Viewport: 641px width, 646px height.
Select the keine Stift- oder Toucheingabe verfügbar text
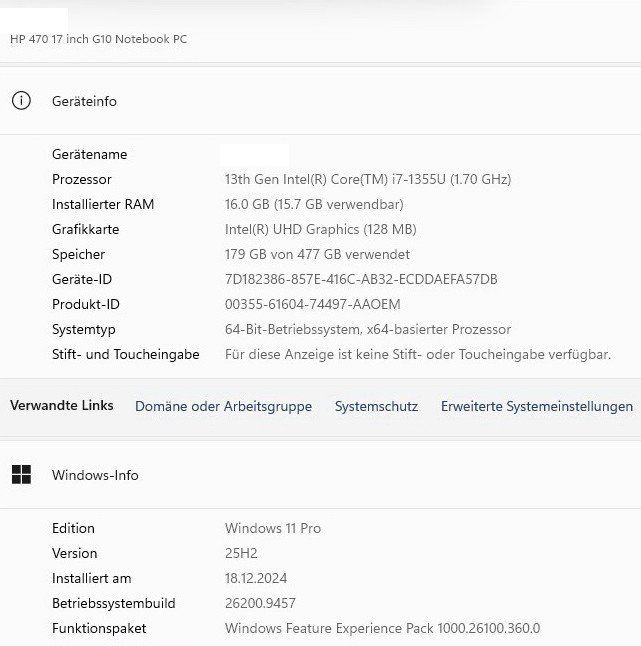coord(418,354)
